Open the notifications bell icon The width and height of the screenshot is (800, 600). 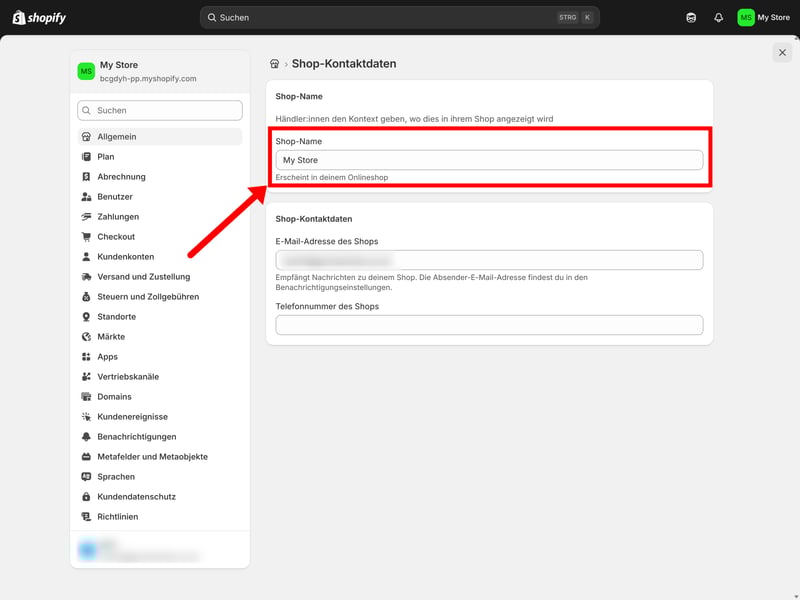pyautogui.click(x=718, y=17)
